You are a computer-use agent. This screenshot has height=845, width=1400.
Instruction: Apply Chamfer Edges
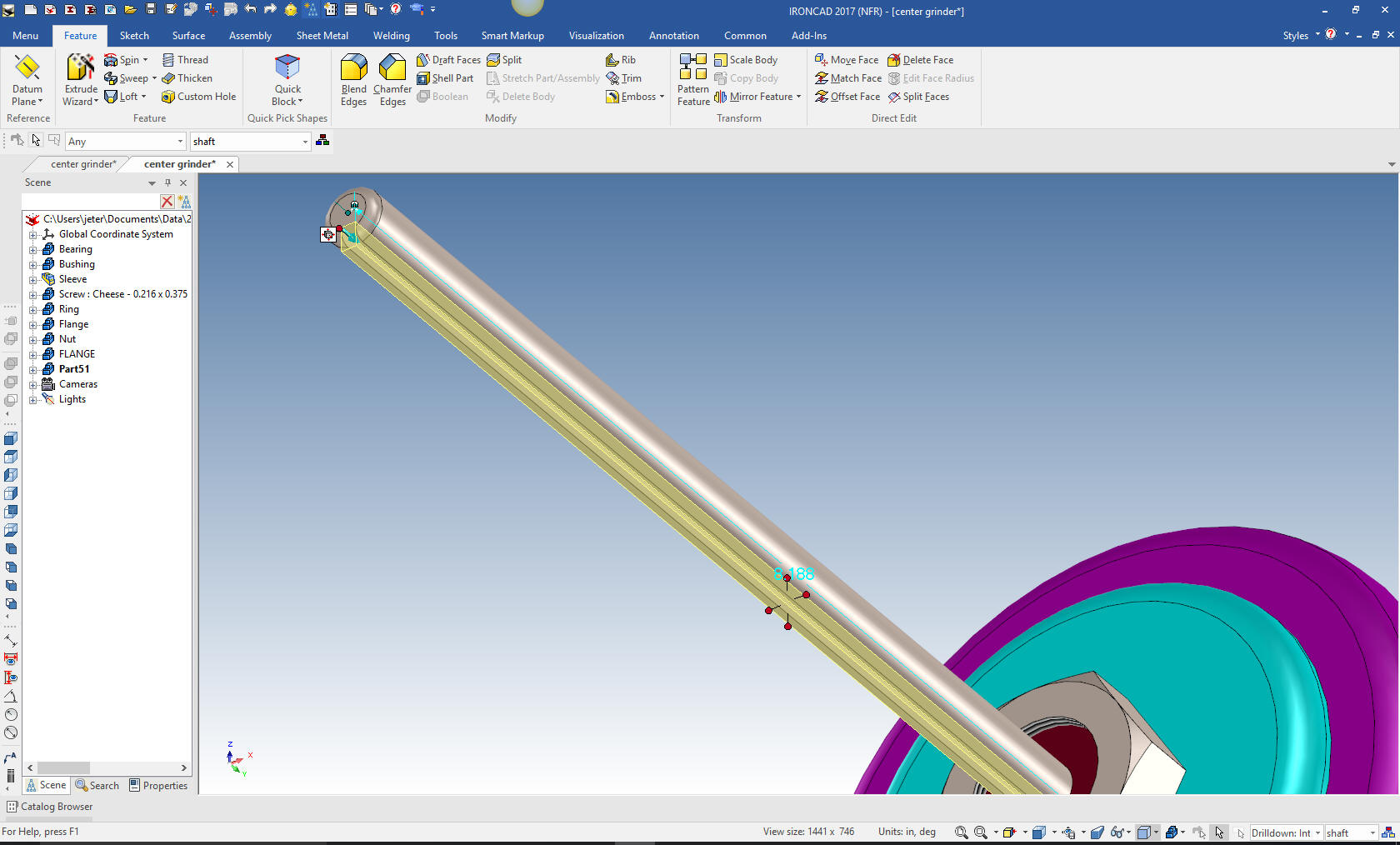pos(392,79)
